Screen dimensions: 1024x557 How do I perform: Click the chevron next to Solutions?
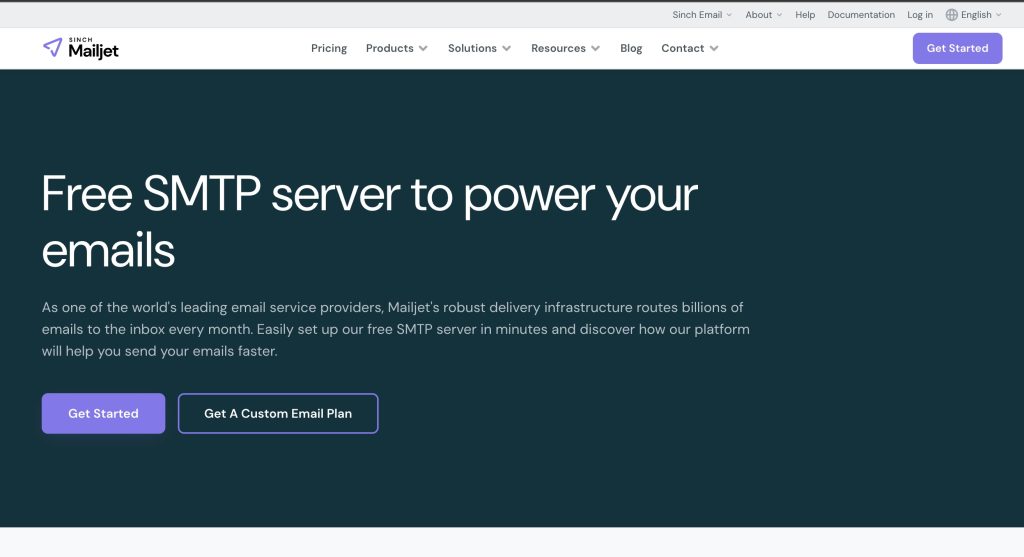[506, 48]
